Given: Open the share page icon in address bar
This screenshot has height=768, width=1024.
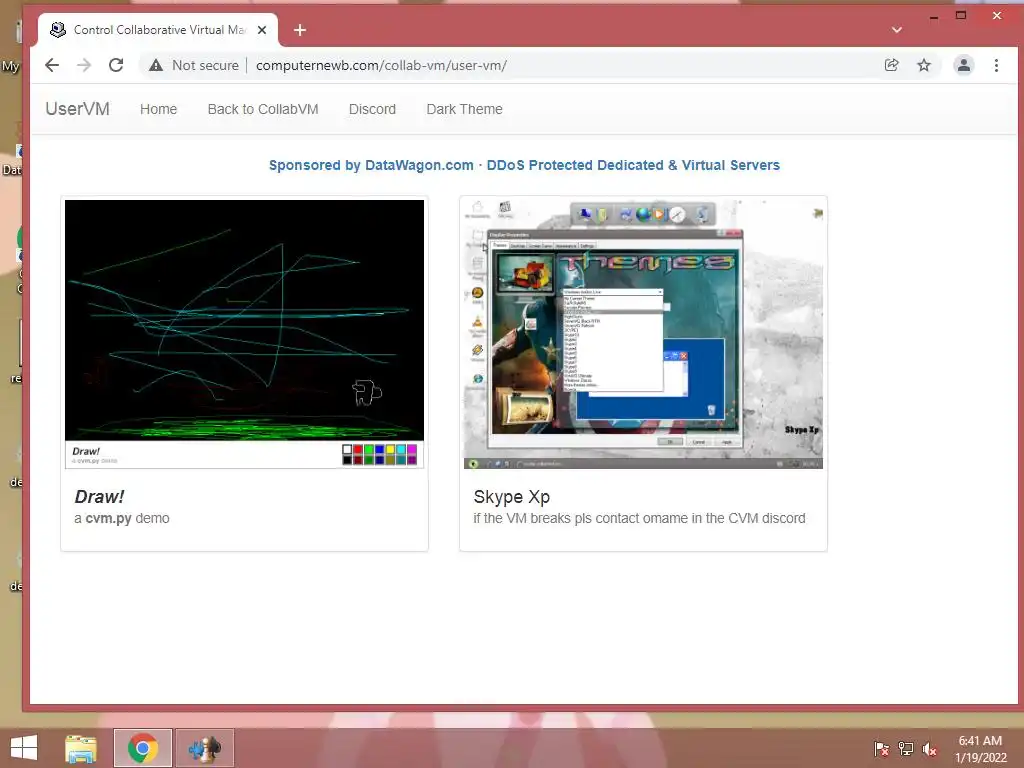Looking at the screenshot, I should (x=891, y=65).
